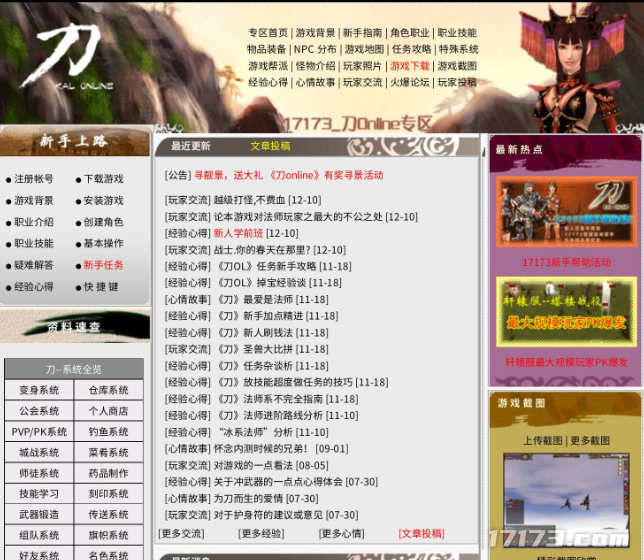Click red [文章投稿] link at bottom
The height and width of the screenshot is (560, 644).
point(421,533)
